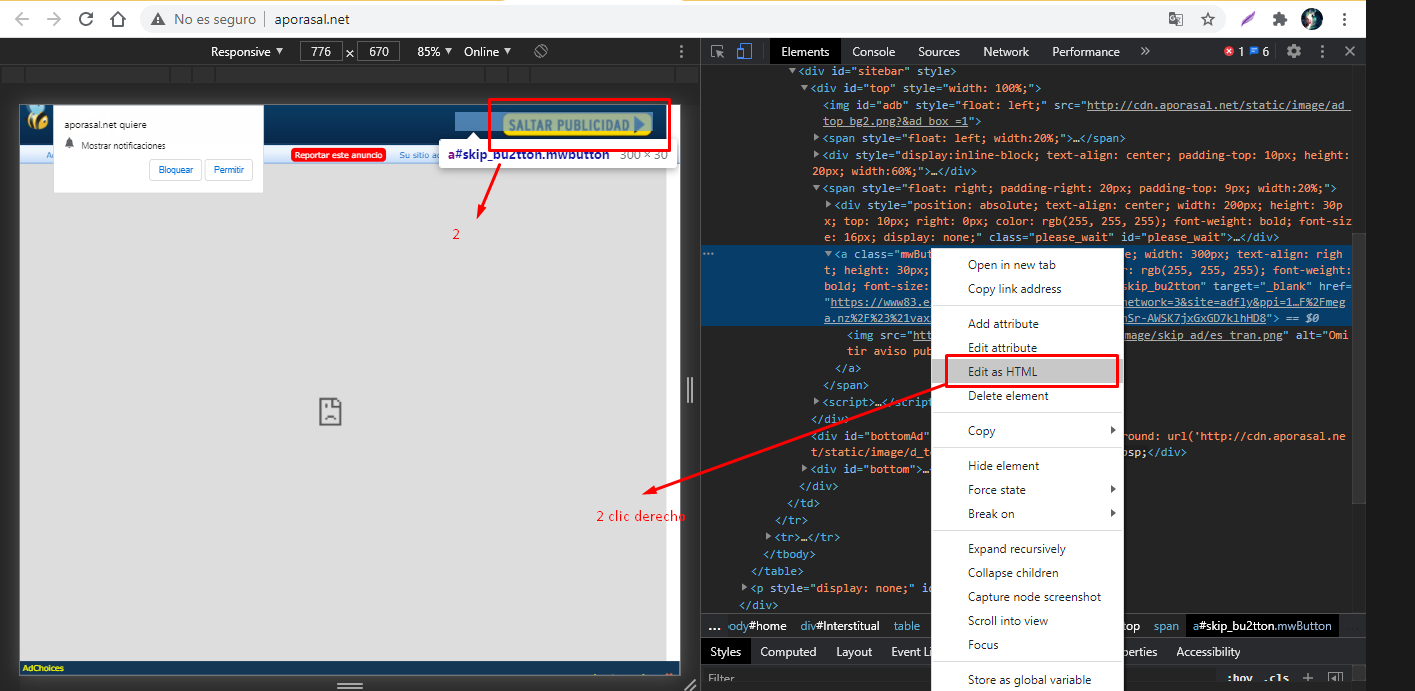Toggle the :hov element state button
This screenshot has height=691, width=1415.
click(1239, 679)
